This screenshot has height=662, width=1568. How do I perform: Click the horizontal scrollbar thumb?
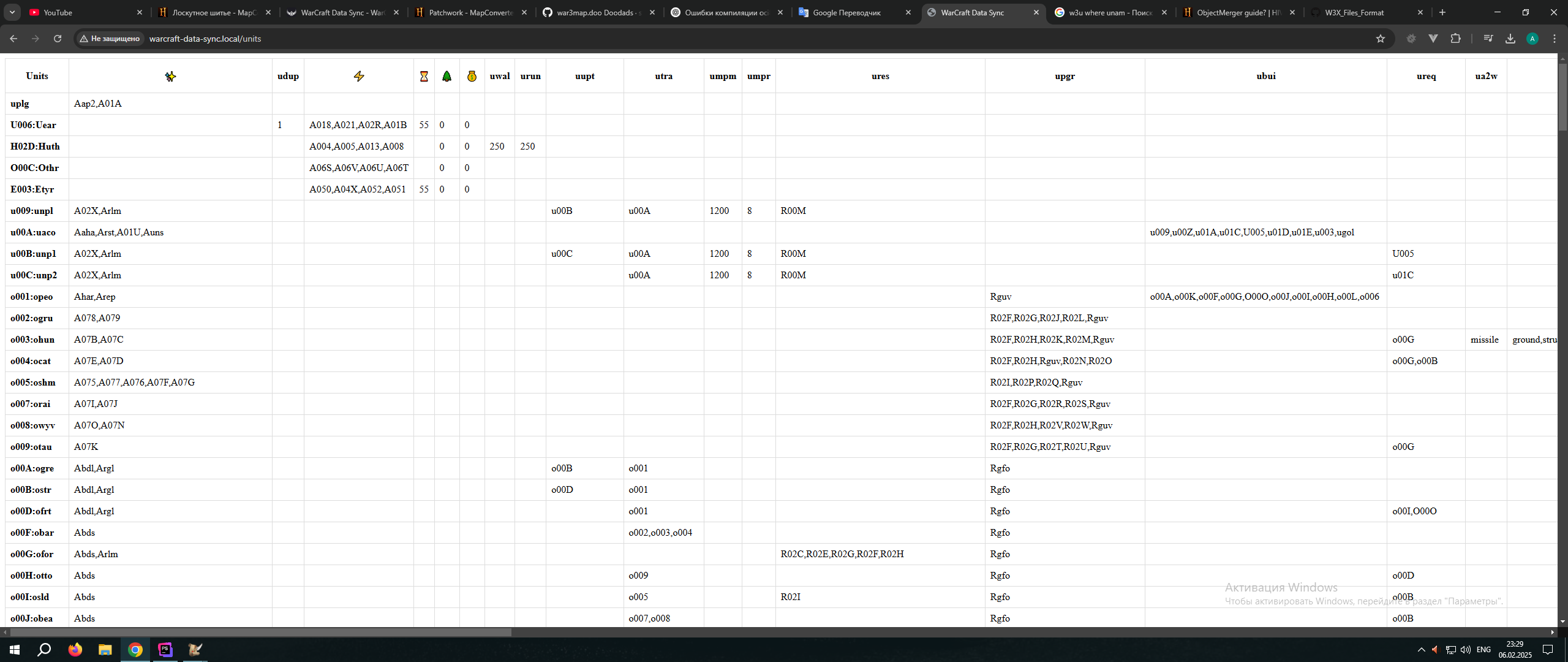pyautogui.click(x=260, y=632)
